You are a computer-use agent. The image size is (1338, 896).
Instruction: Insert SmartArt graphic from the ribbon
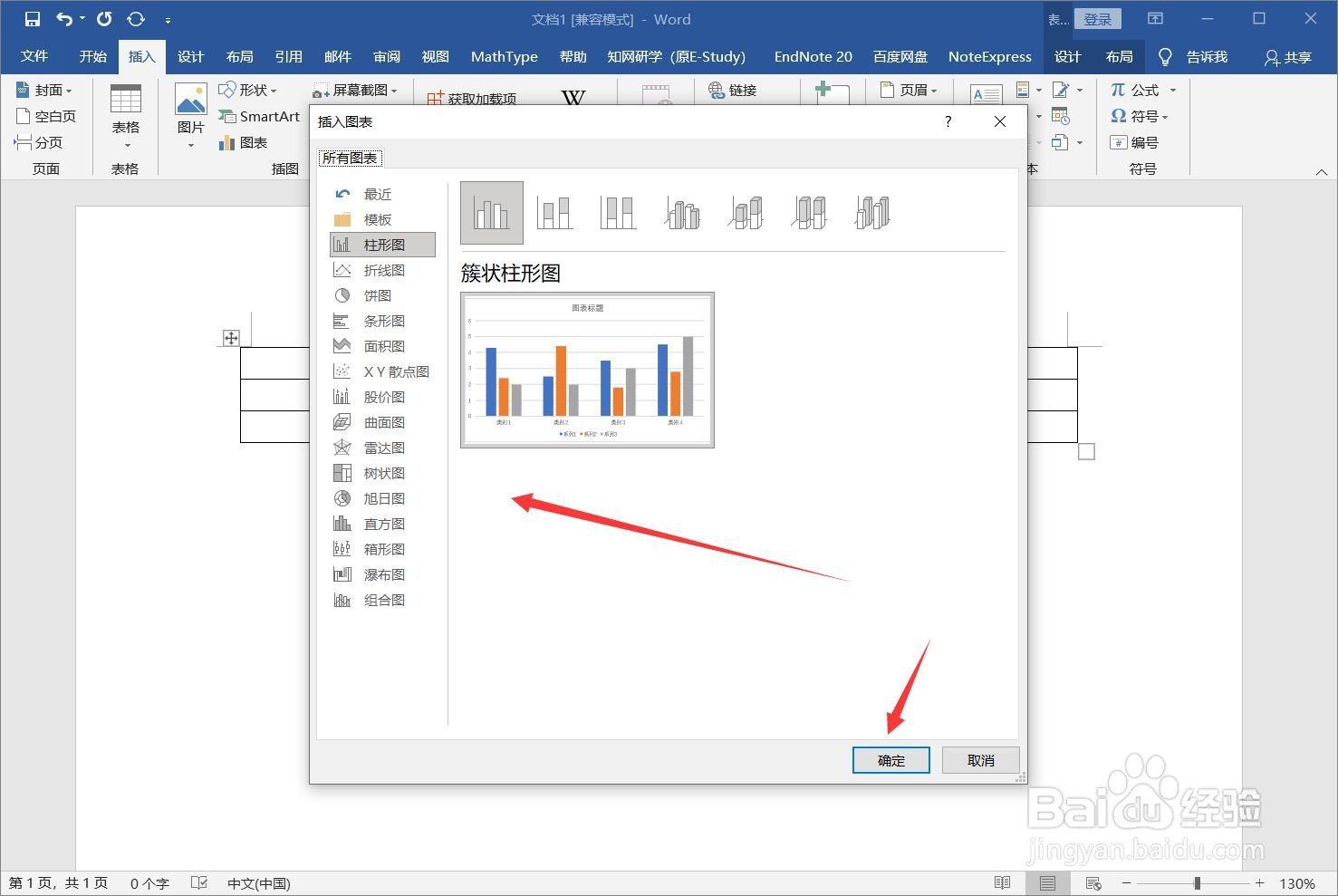click(x=259, y=116)
